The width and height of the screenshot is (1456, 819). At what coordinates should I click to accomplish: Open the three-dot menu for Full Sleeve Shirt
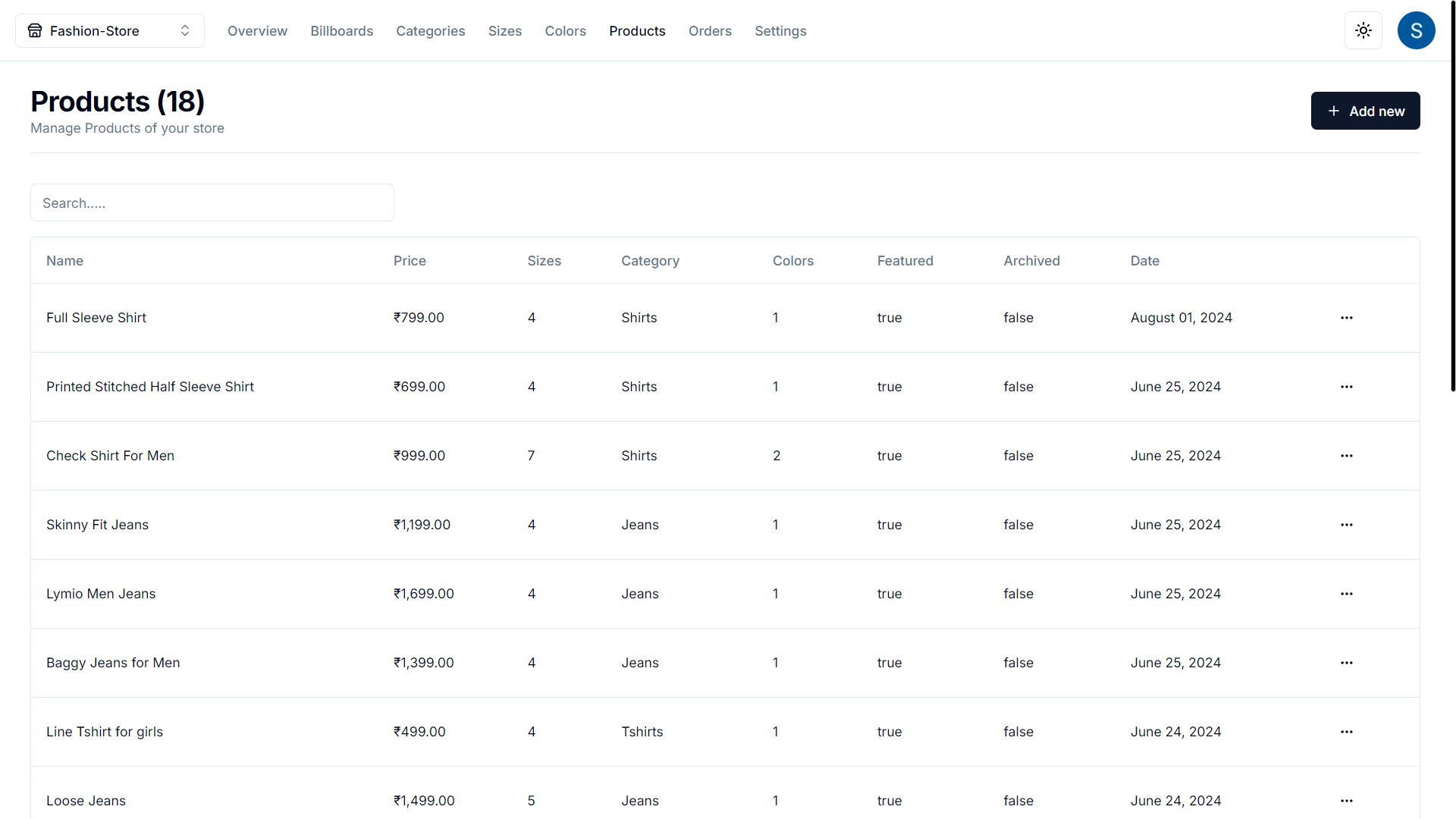tap(1346, 318)
